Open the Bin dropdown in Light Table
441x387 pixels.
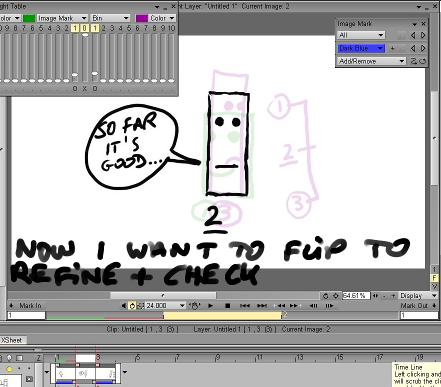[110, 18]
